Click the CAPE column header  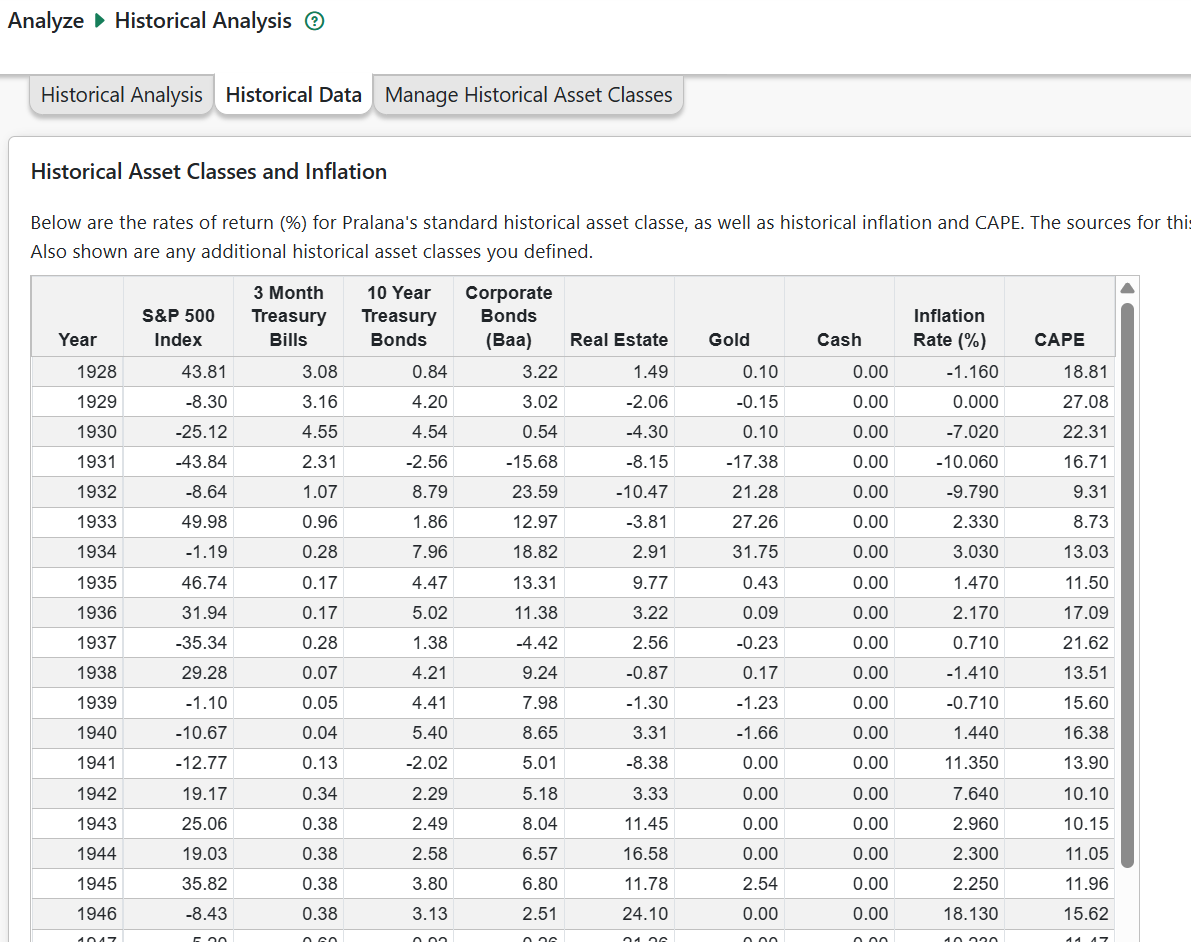[x=1059, y=339]
